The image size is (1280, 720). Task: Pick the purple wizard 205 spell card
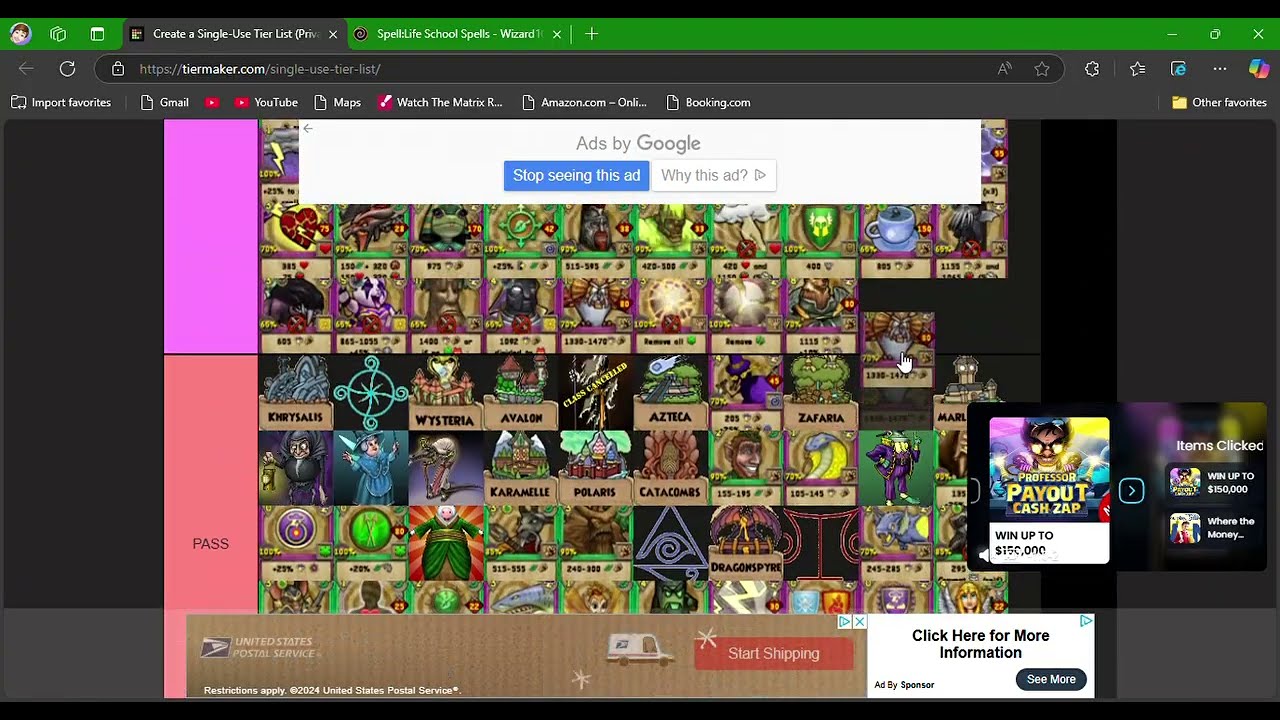point(746,392)
